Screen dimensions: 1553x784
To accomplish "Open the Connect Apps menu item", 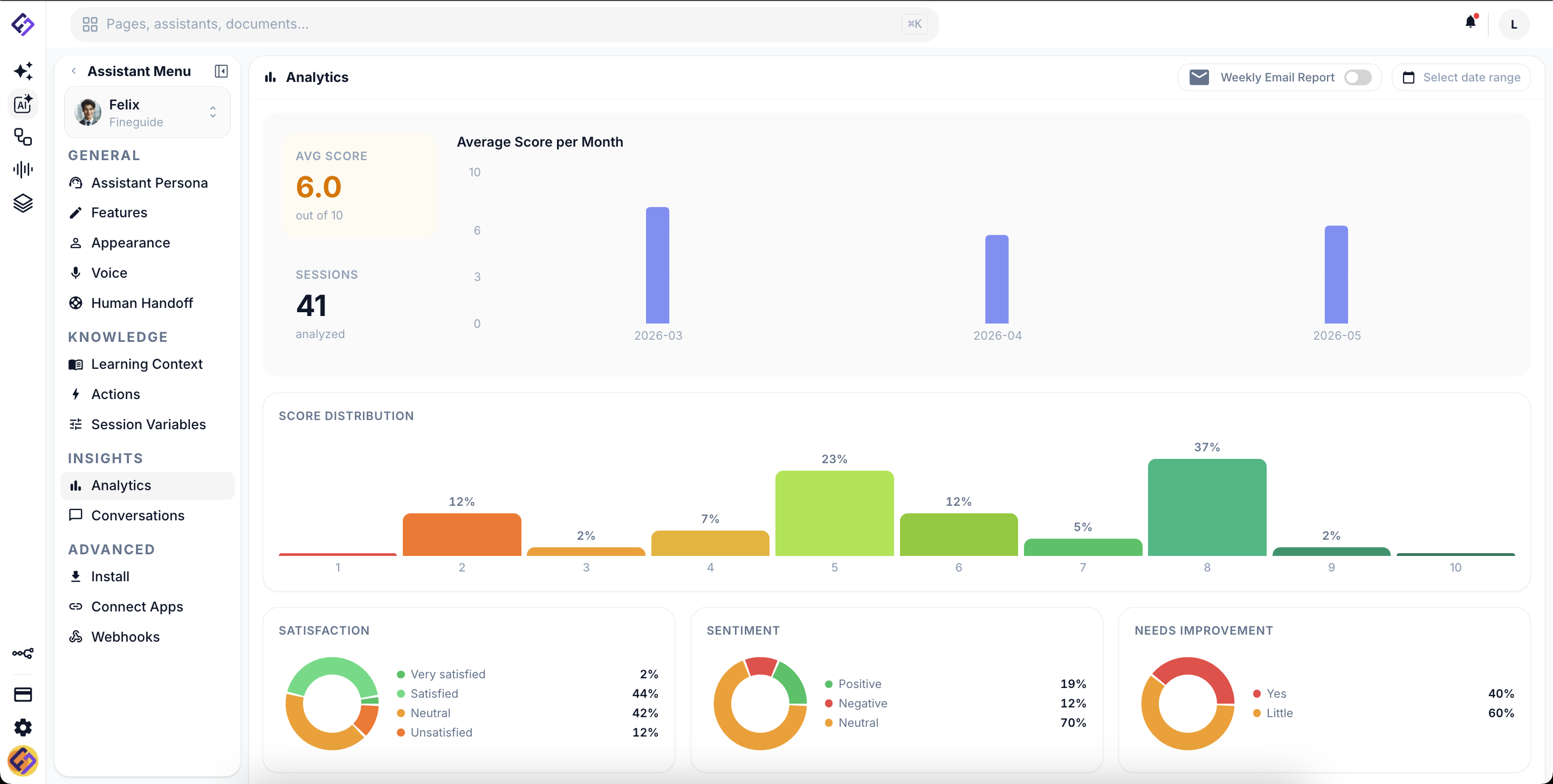I will [147, 607].
